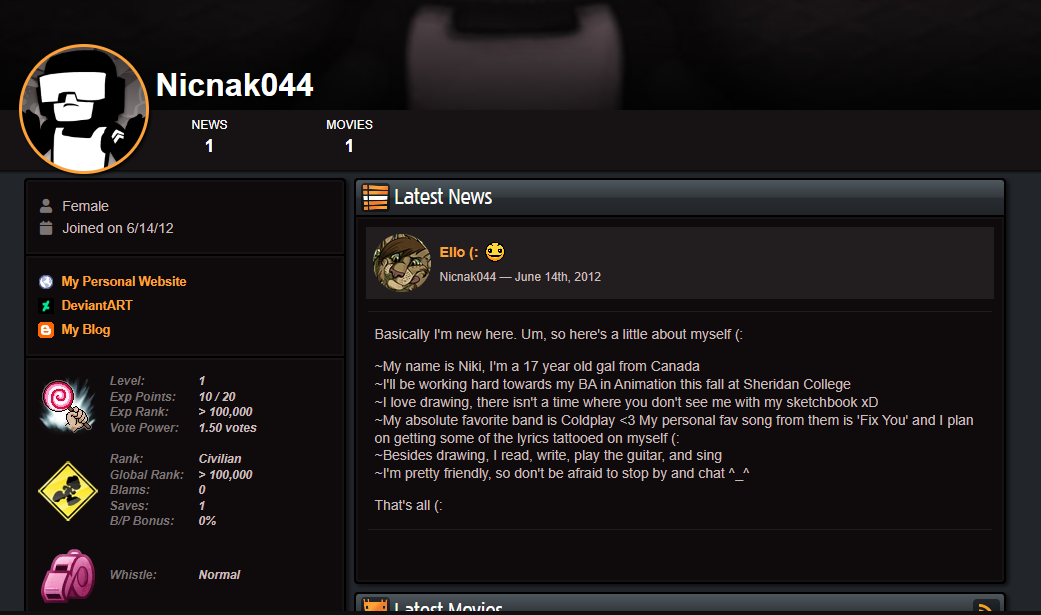Click the Nicnak044 profile avatar
This screenshot has height=615, width=1041.
(84, 109)
